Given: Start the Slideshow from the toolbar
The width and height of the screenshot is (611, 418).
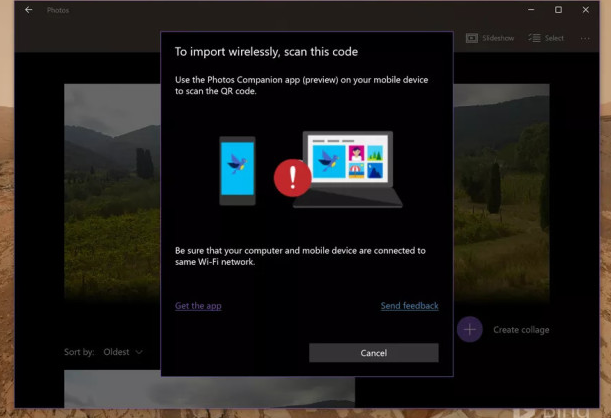Looking at the screenshot, I should click(x=490, y=38).
